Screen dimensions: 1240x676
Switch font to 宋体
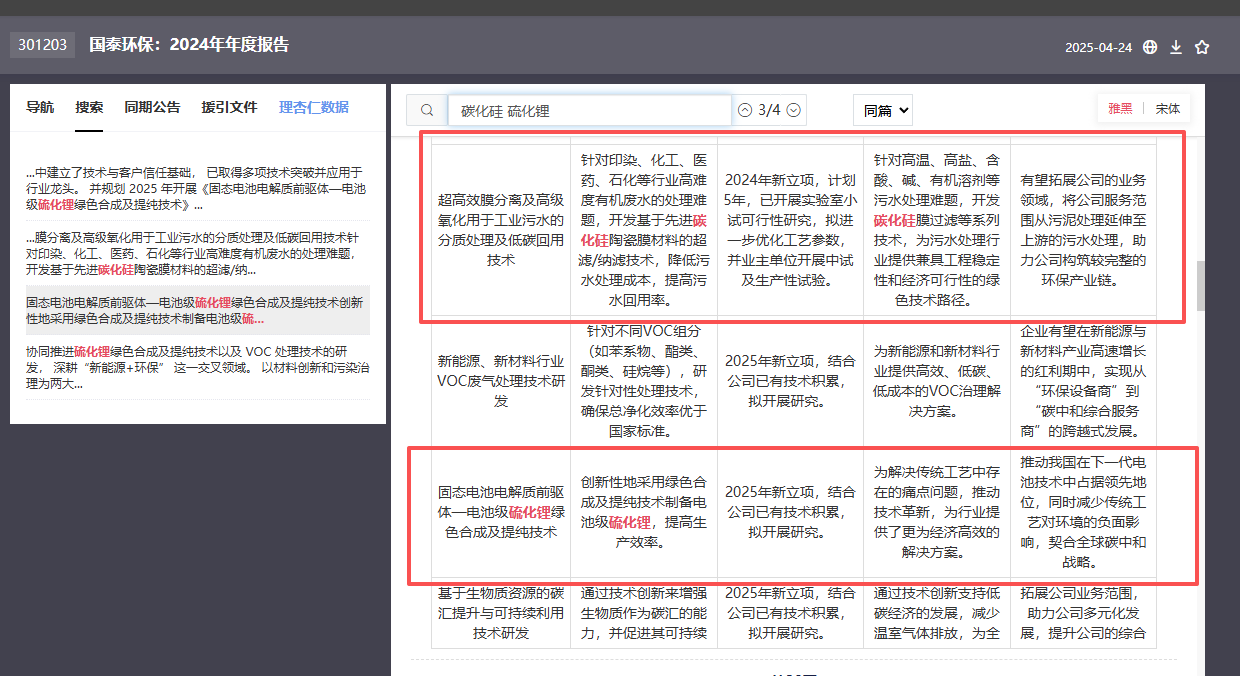point(1167,109)
